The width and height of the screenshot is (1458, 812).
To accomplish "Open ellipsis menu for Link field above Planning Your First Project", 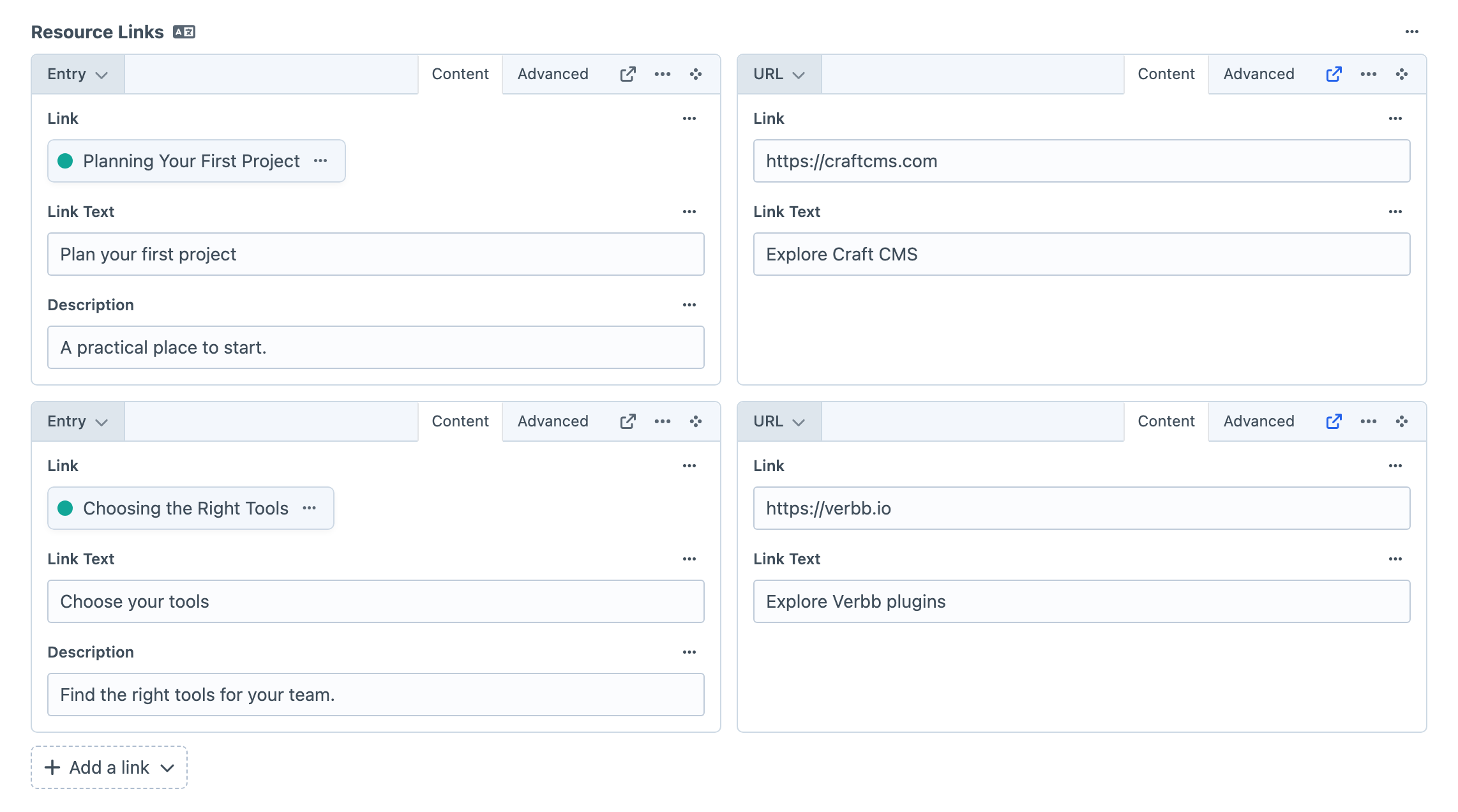I will pos(689,119).
